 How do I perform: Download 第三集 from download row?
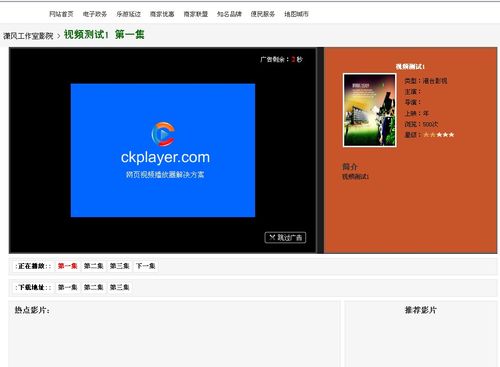[x=119, y=287]
